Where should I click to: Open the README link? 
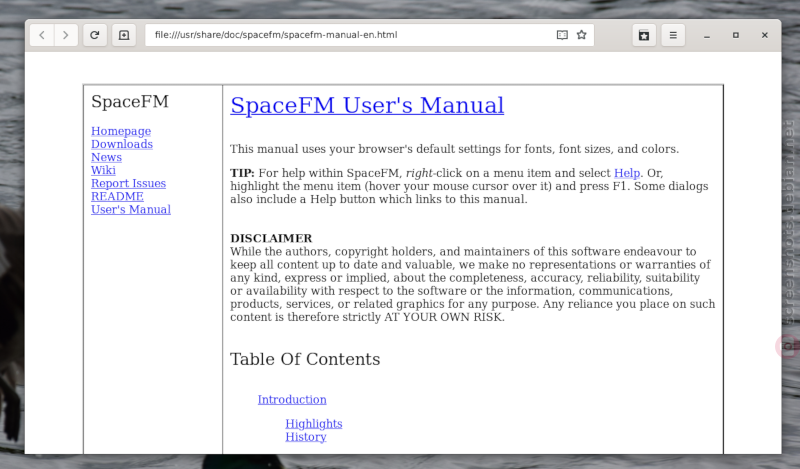pyautogui.click(x=117, y=196)
